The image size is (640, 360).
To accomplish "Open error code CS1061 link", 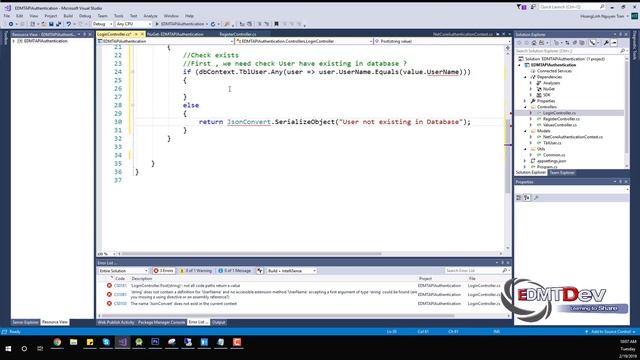I will pyautogui.click(x=120, y=294).
